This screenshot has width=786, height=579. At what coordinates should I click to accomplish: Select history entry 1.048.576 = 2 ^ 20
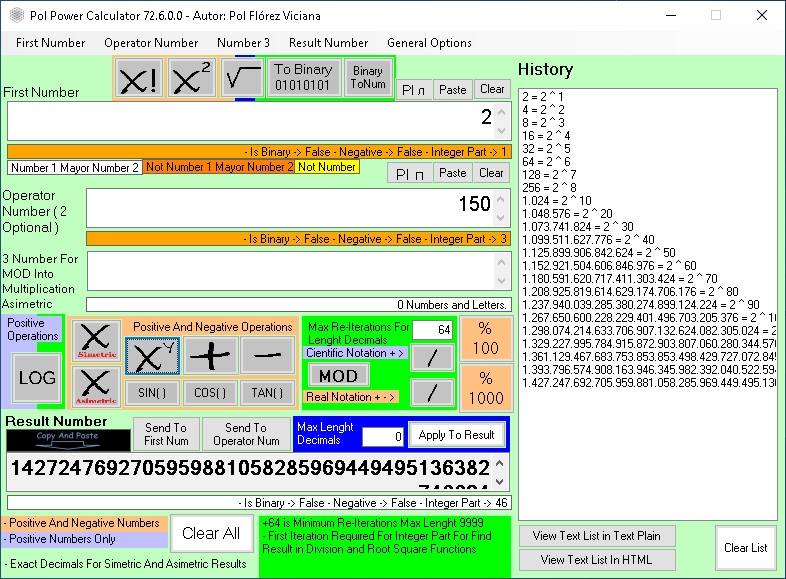[x=567, y=214]
